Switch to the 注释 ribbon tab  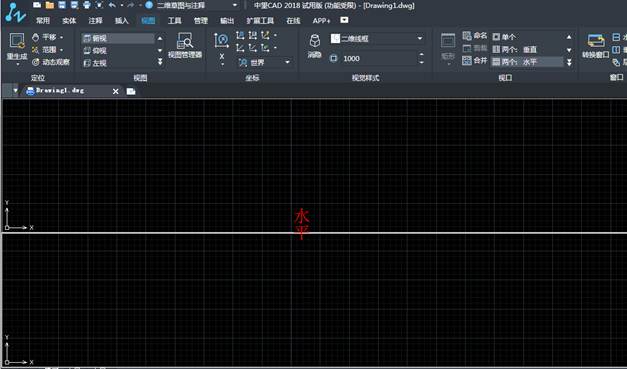click(x=95, y=20)
